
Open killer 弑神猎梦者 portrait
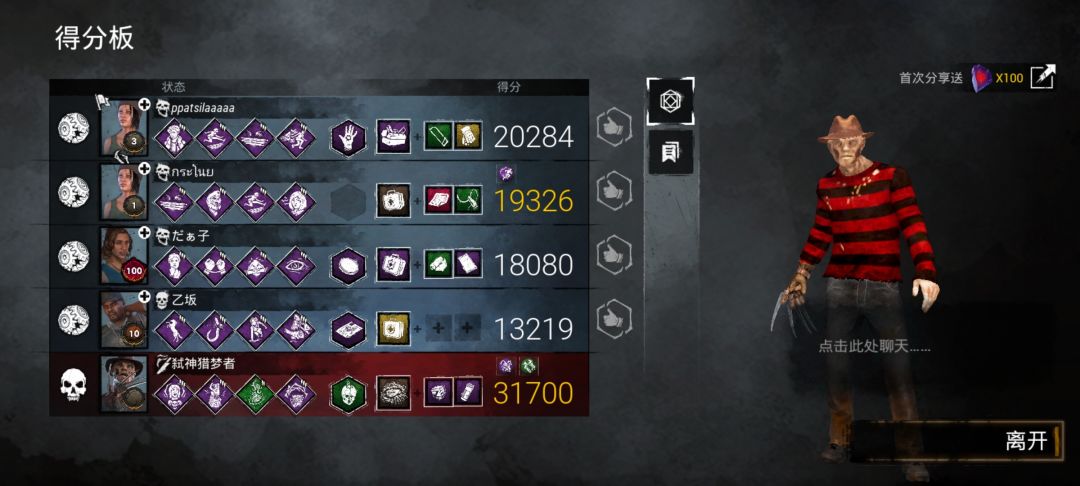pos(124,383)
